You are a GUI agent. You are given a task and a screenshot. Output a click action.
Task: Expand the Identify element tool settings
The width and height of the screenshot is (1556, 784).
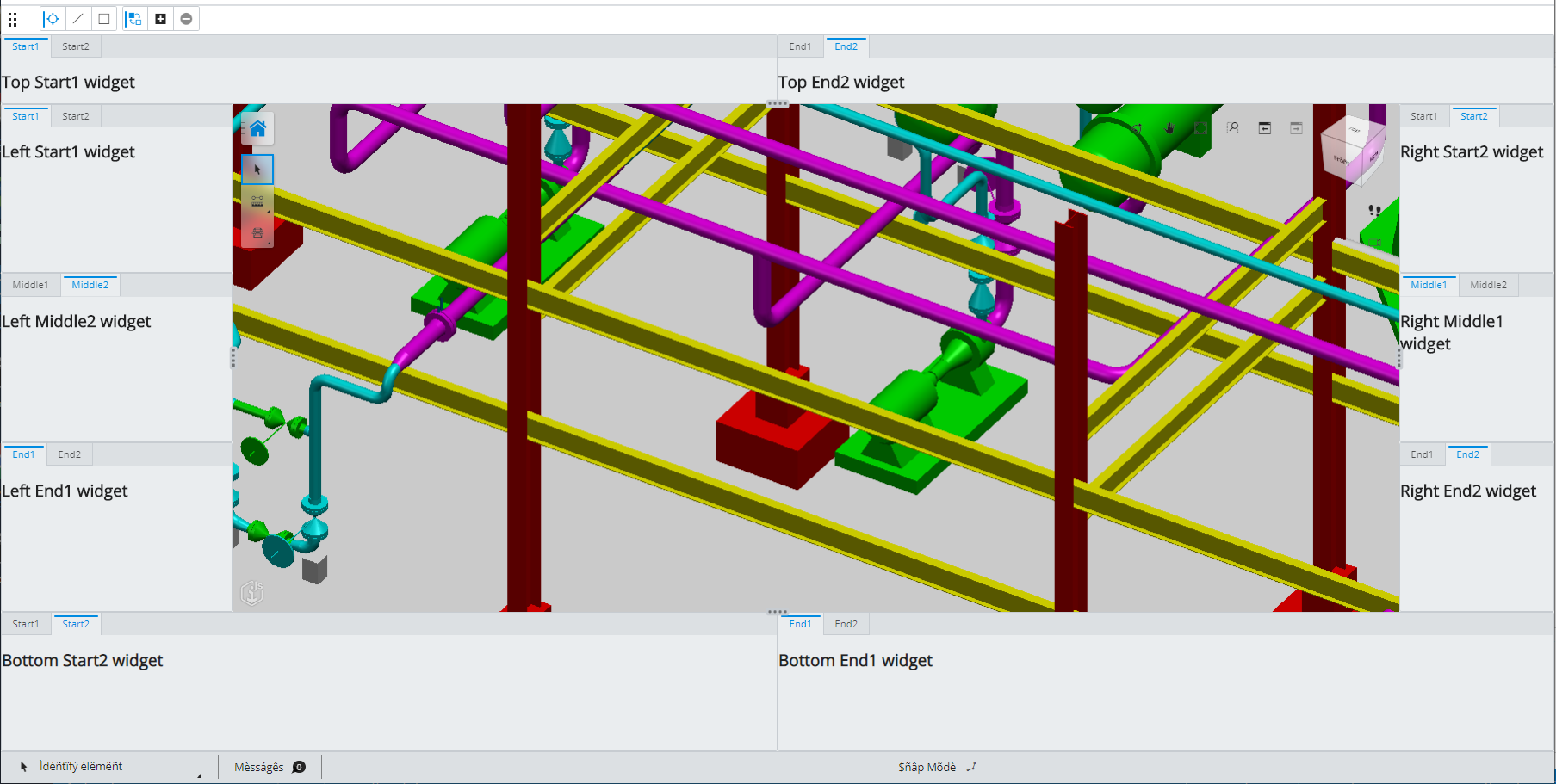pyautogui.click(x=199, y=775)
